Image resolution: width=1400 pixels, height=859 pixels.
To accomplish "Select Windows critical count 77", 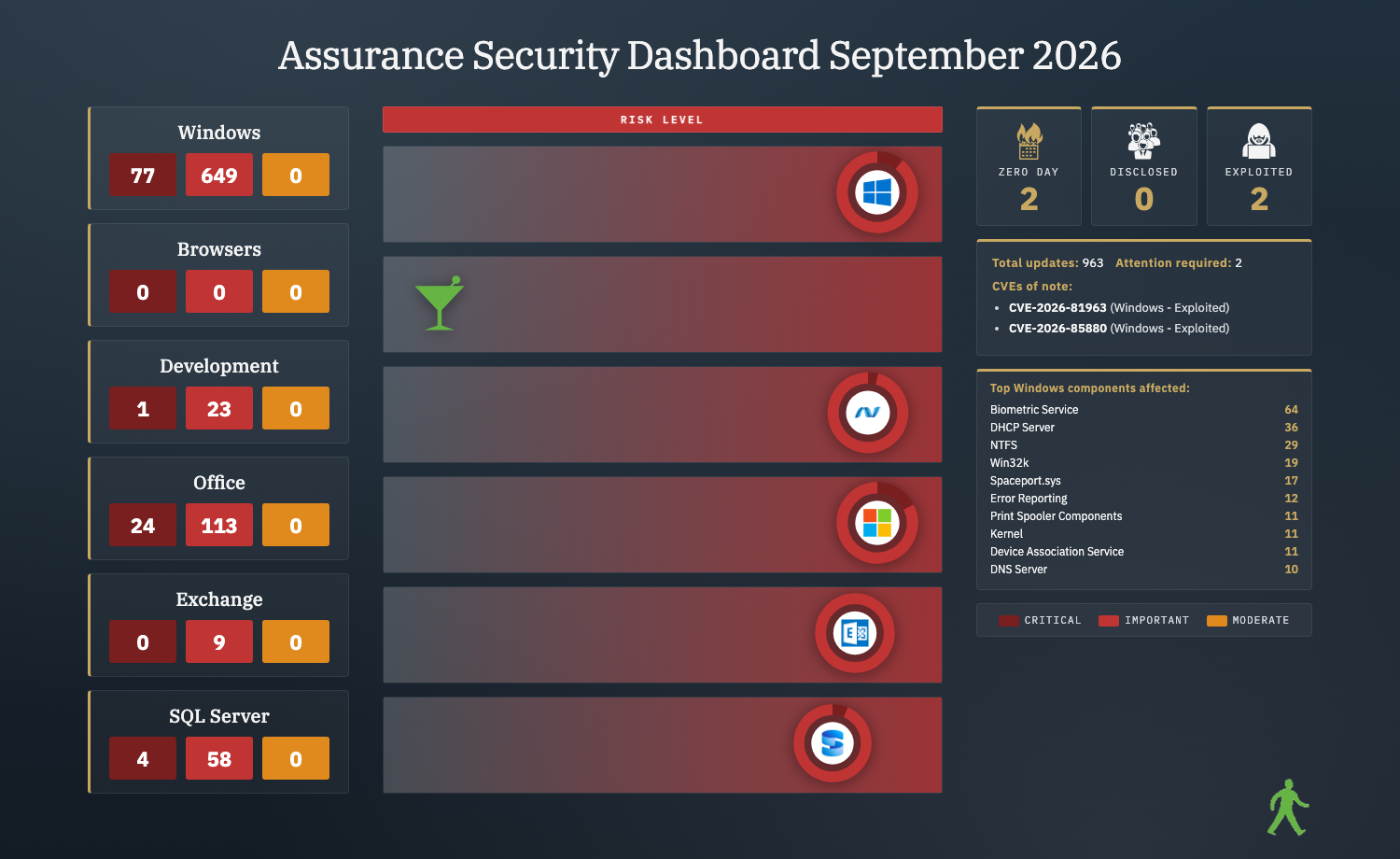I will [143, 175].
